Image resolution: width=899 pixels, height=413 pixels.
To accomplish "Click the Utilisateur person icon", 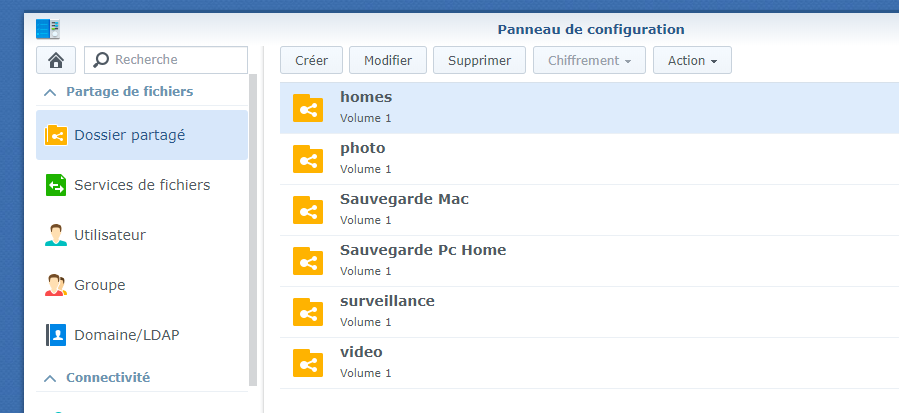I will tap(56, 235).
